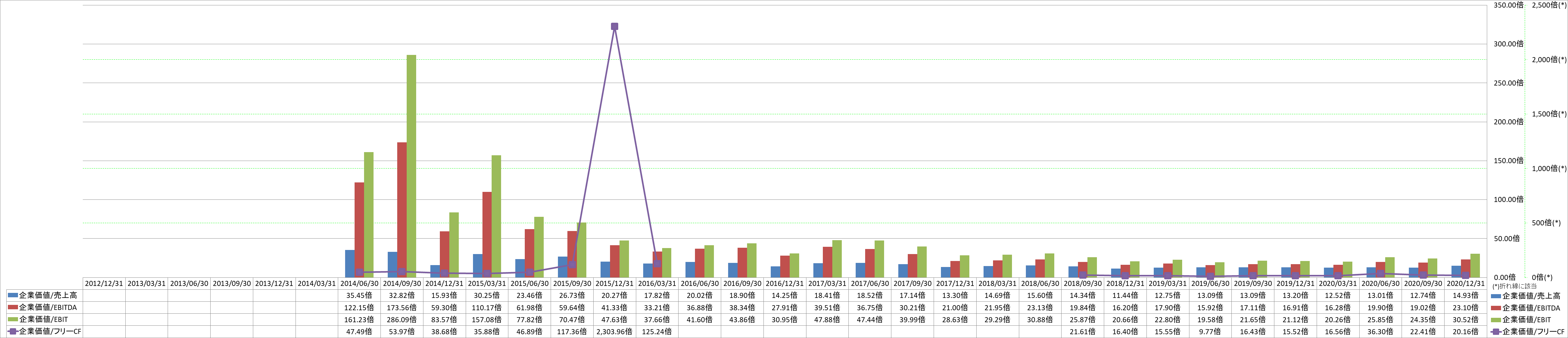
Task: Click the 企業価値/EBIT row header in the data table
Action: point(44,320)
